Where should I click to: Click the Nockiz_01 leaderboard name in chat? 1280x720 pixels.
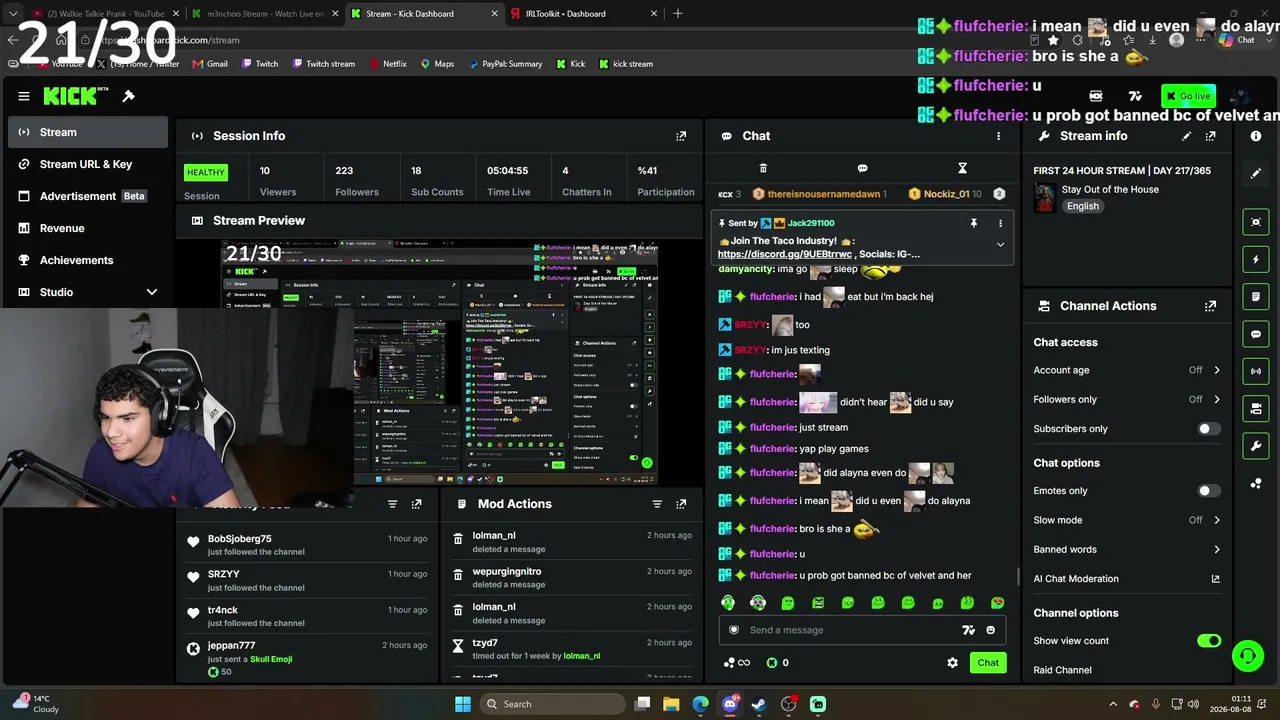(946, 194)
